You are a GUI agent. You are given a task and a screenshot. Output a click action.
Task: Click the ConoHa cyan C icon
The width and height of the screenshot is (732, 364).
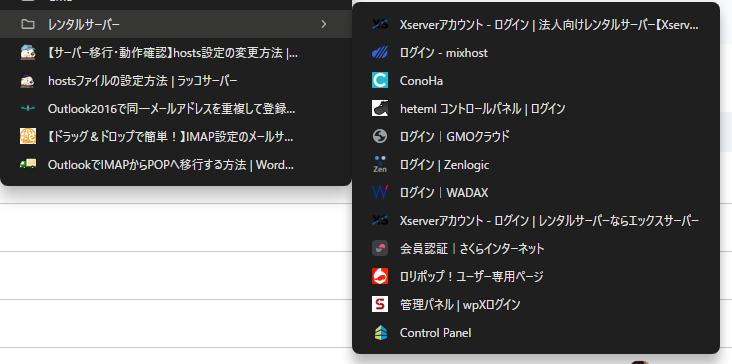(x=380, y=81)
